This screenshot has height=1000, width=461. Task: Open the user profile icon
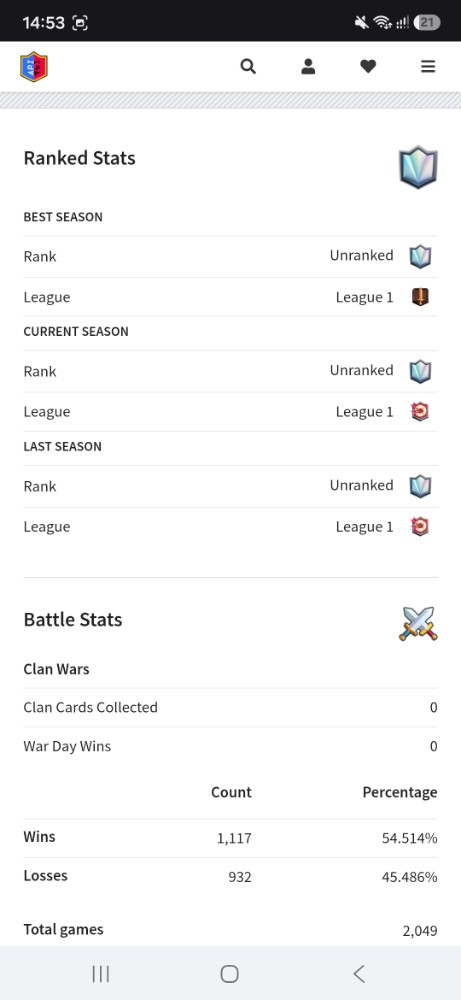tap(308, 66)
